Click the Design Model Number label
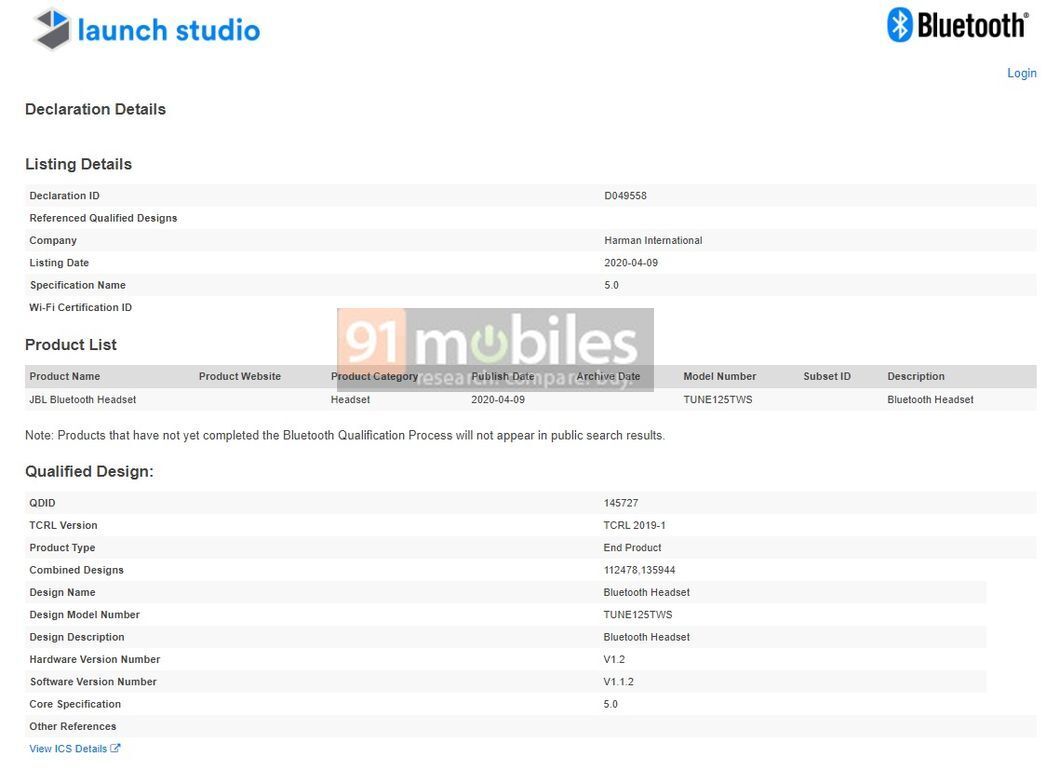The height and width of the screenshot is (770, 1060). [85, 615]
